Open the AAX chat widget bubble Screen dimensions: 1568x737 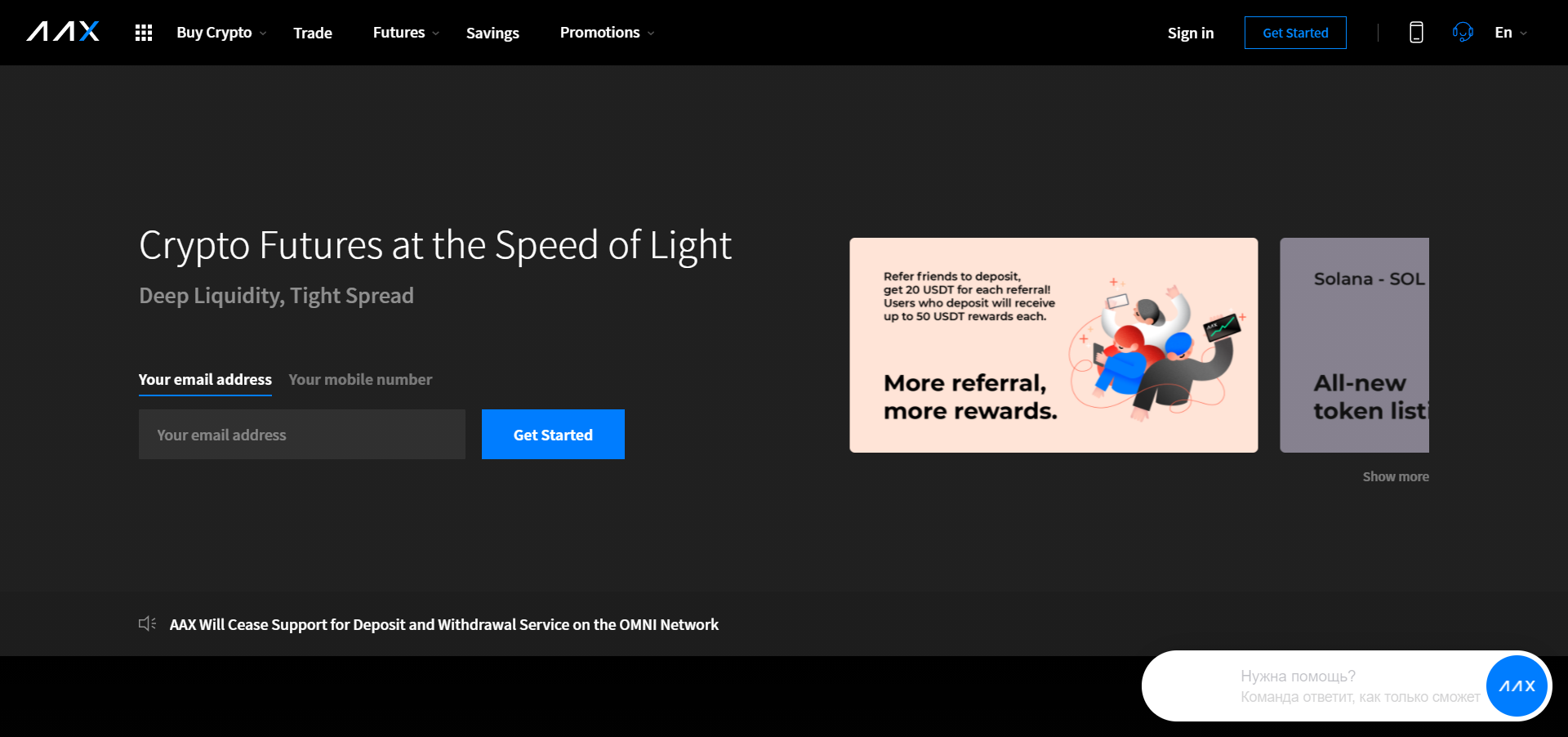[x=1517, y=686]
